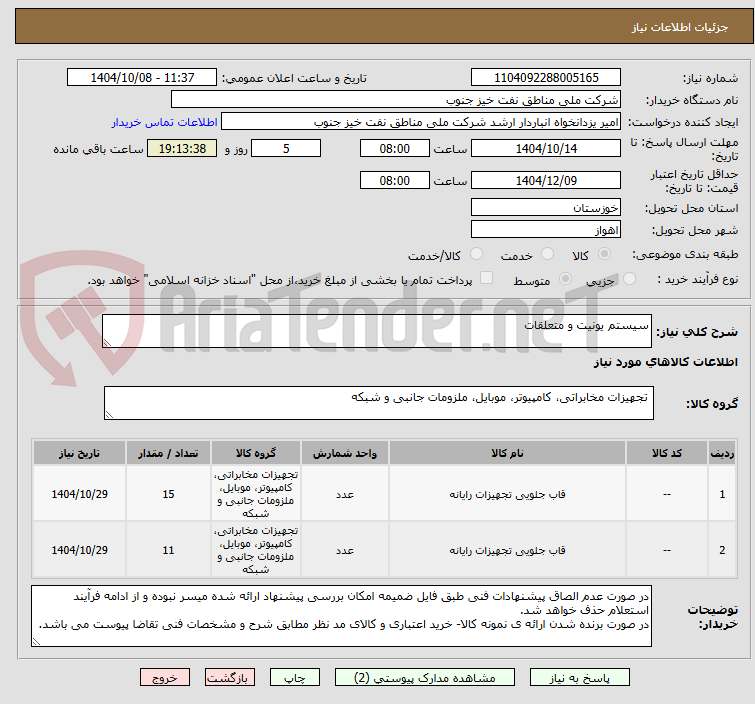Click quantity 11 in row 2
The image size is (755, 704).
point(168,550)
